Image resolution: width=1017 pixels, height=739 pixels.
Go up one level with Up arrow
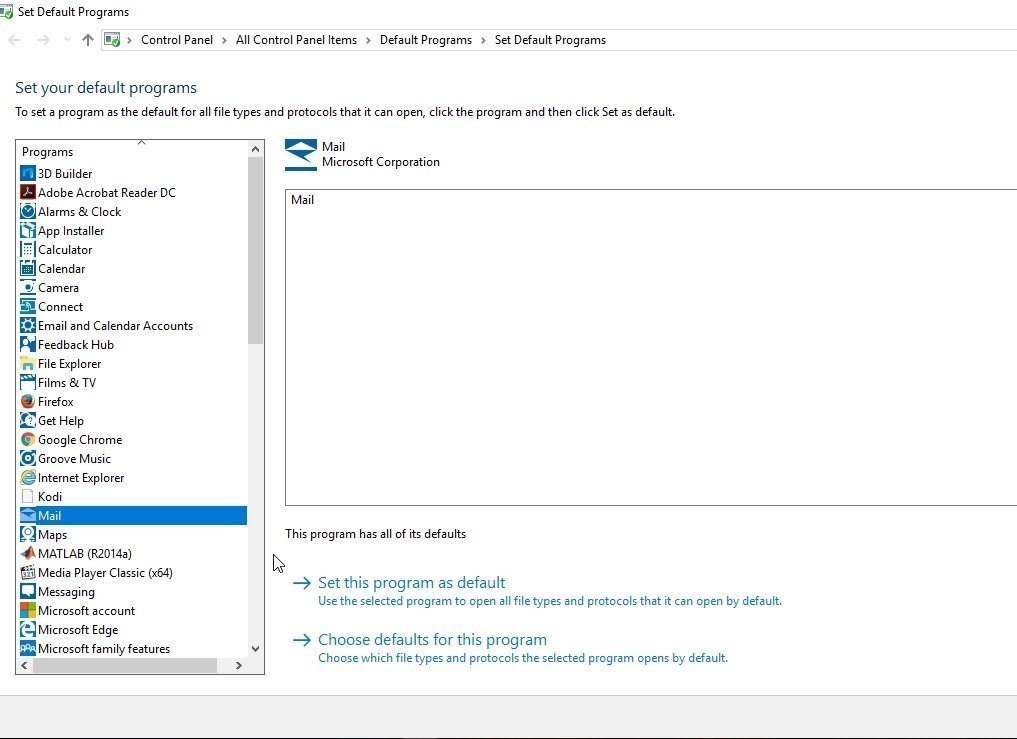coord(88,40)
